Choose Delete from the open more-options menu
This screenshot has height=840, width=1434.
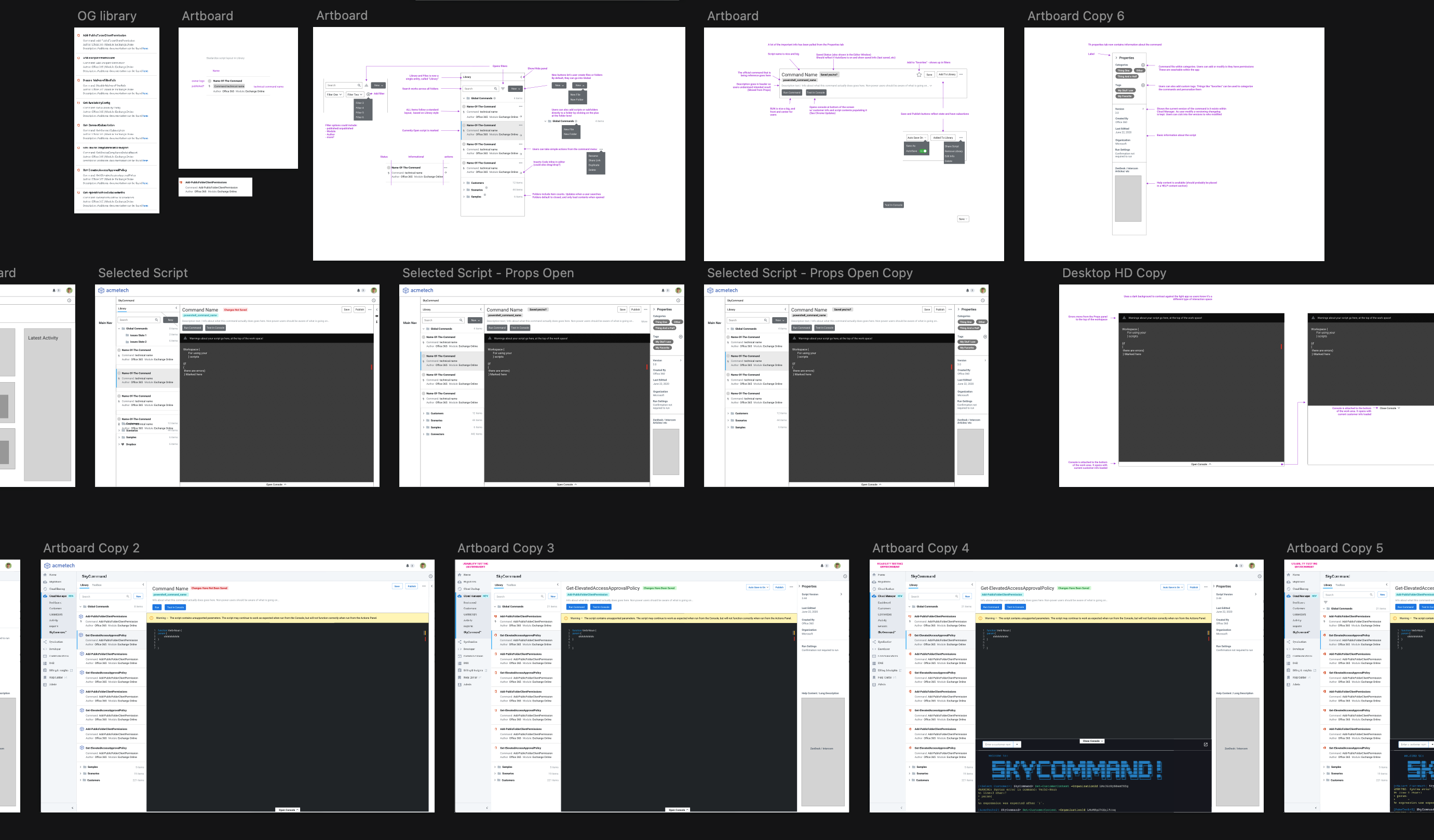[949, 161]
